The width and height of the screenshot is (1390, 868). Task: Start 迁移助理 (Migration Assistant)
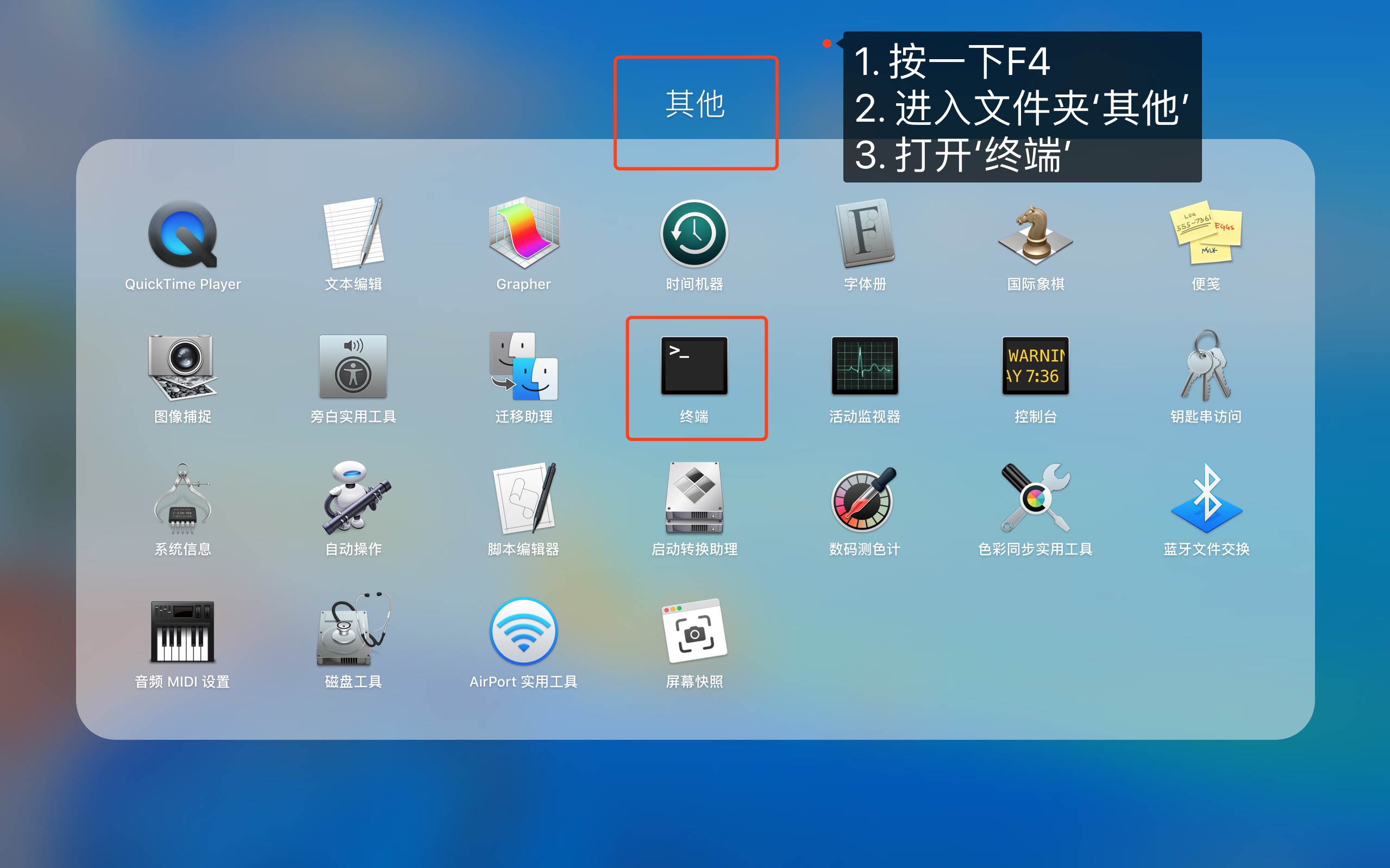tap(523, 367)
